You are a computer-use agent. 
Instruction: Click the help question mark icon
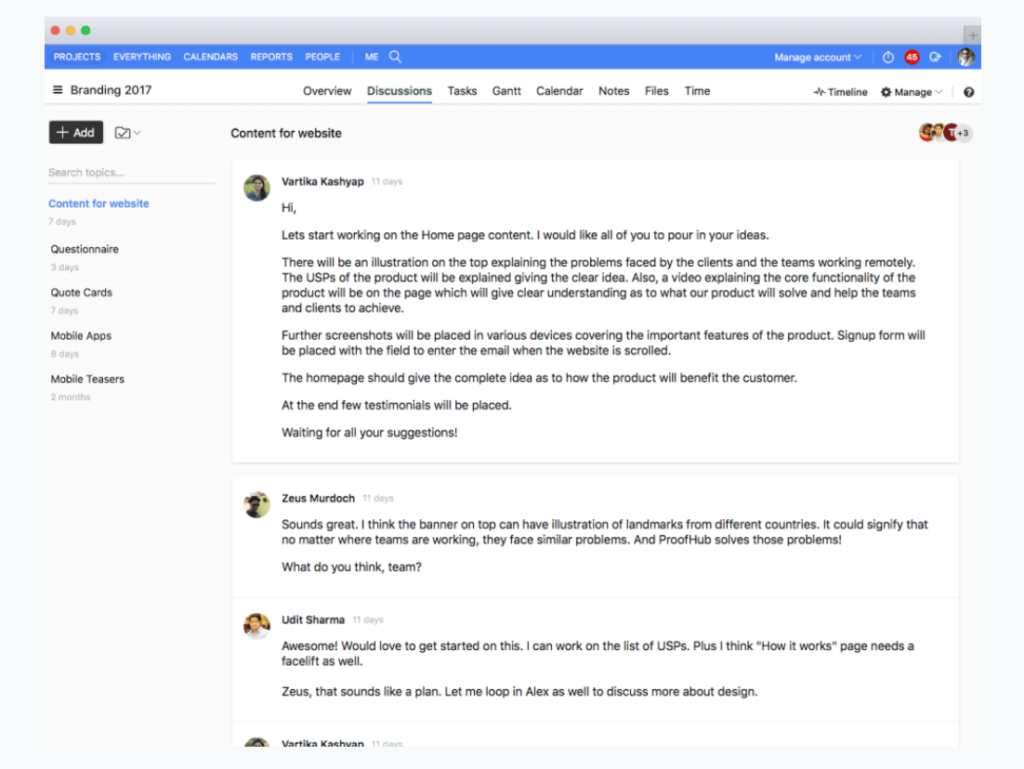(968, 92)
